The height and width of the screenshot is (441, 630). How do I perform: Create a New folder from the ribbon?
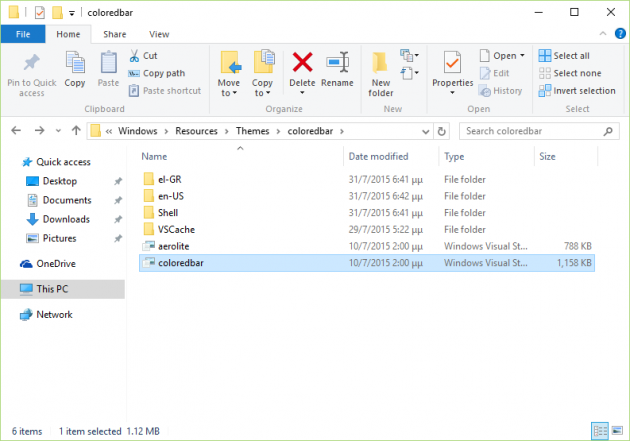tap(380, 75)
